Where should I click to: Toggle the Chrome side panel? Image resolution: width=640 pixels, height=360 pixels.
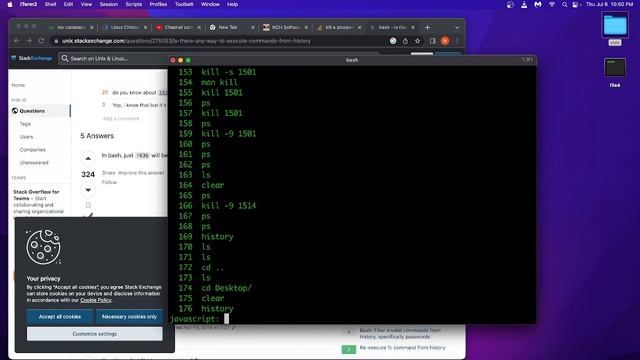coord(433,41)
